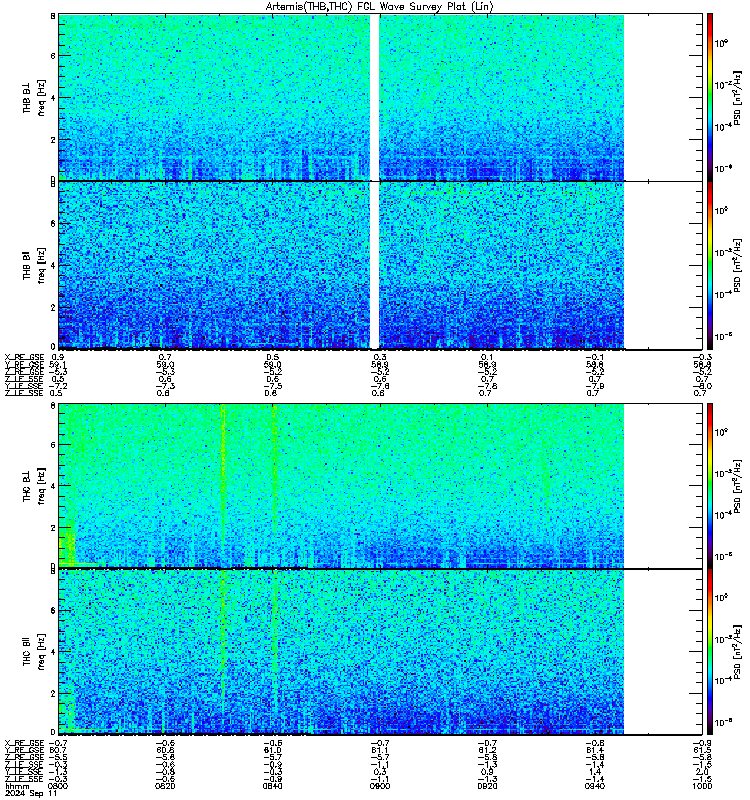Click the '1000' time tick label
The height and width of the screenshot is (800, 750).
pyautogui.click(x=702, y=786)
